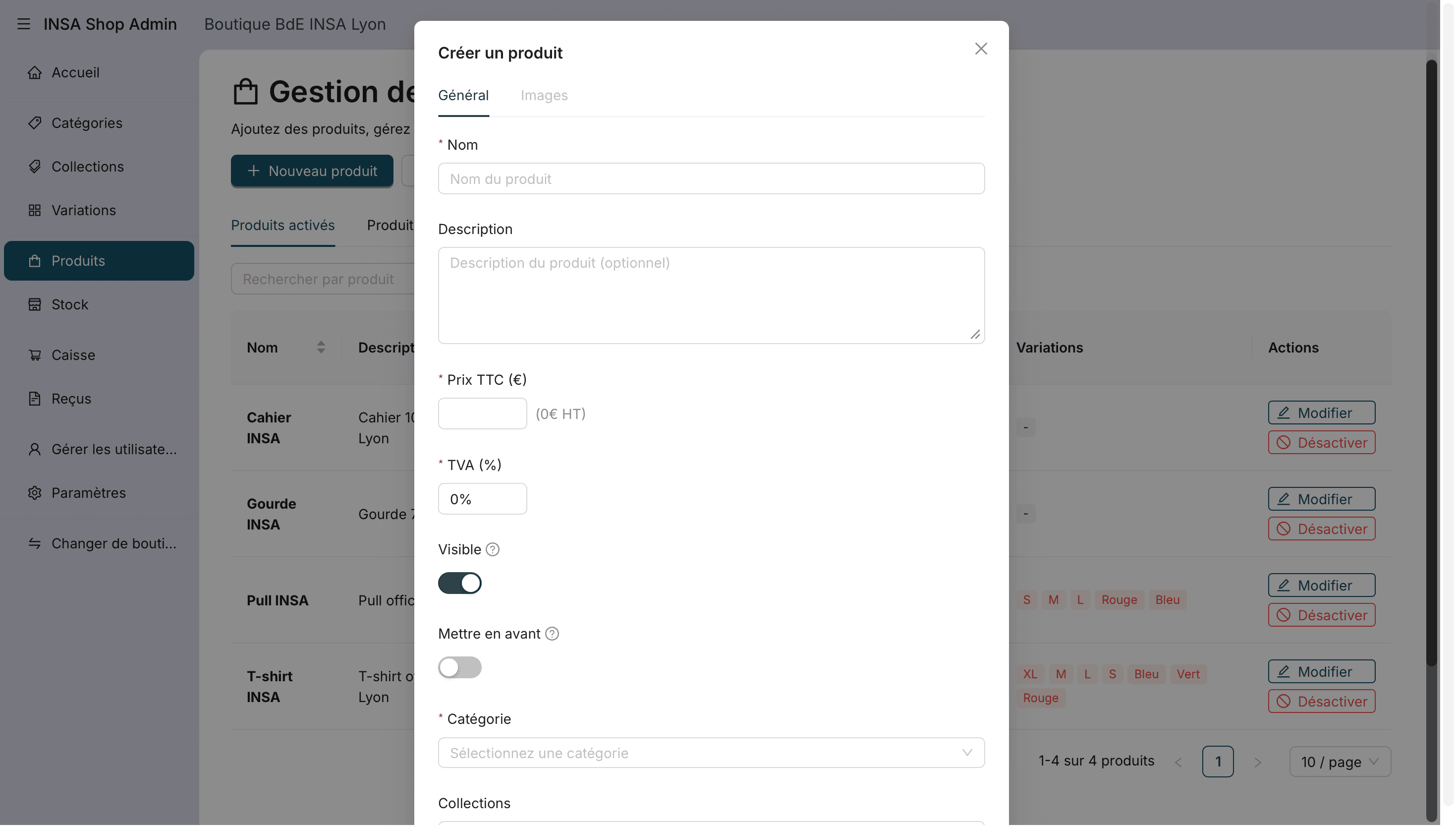The width and height of the screenshot is (1456, 826).
Task: Open Variations grid icon in sidebar
Action: tap(35, 211)
